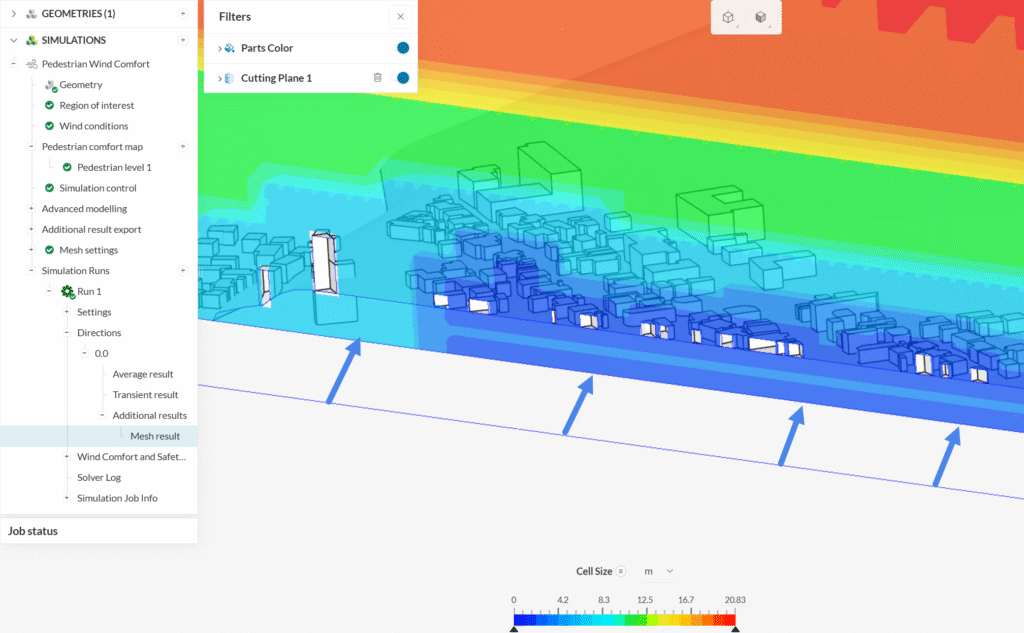Add a new simulation with the plus icon

pos(182,40)
